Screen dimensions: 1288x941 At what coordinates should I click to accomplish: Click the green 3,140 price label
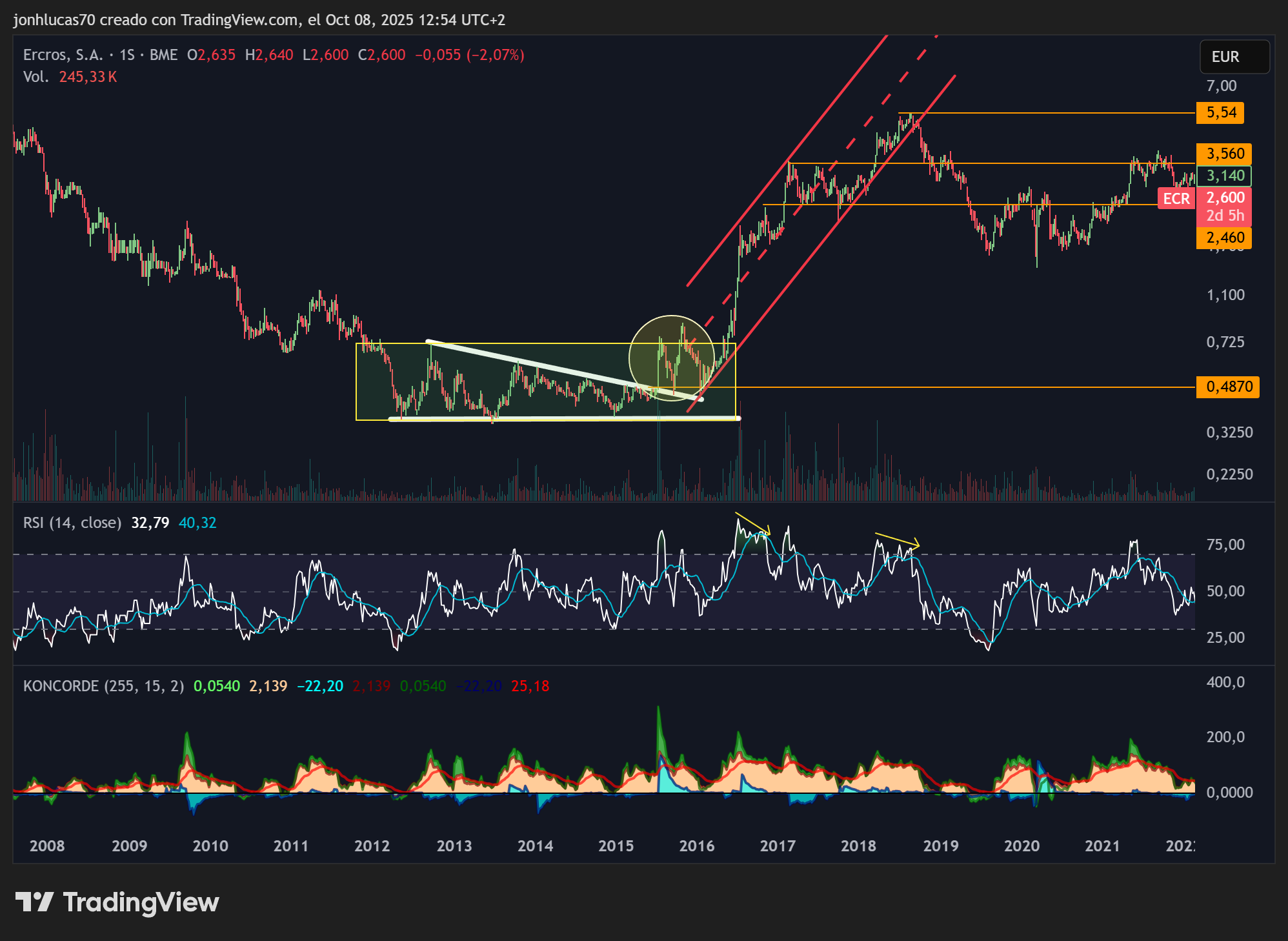tap(1224, 176)
